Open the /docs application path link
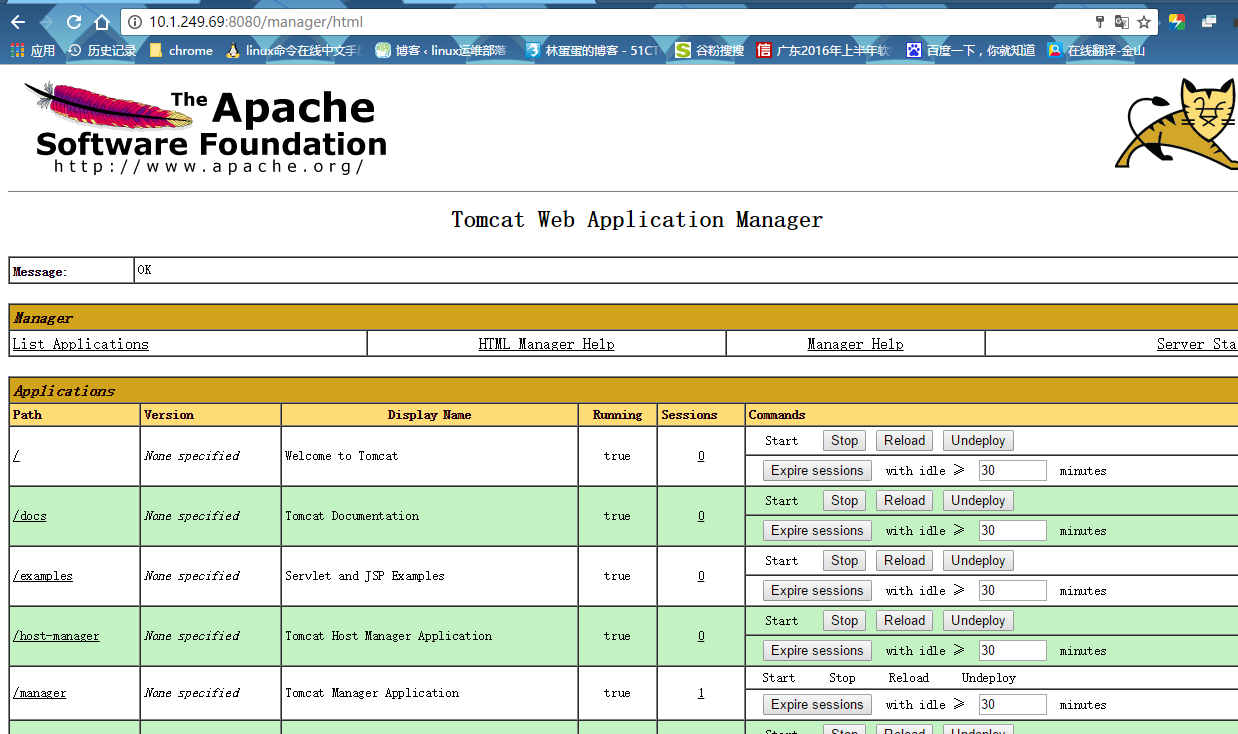 click(29, 516)
